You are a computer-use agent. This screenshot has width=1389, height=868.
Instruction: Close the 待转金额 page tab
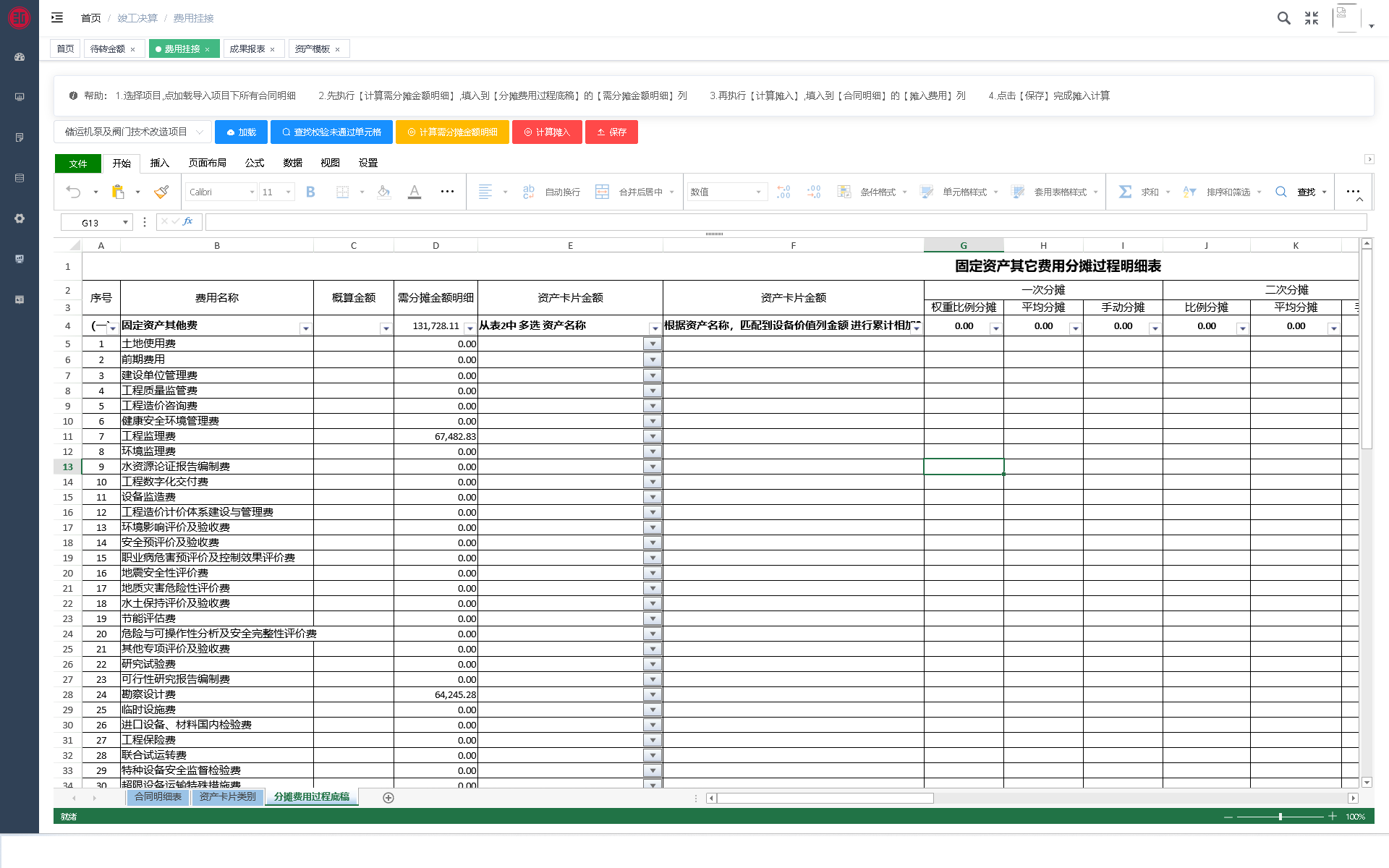point(132,49)
